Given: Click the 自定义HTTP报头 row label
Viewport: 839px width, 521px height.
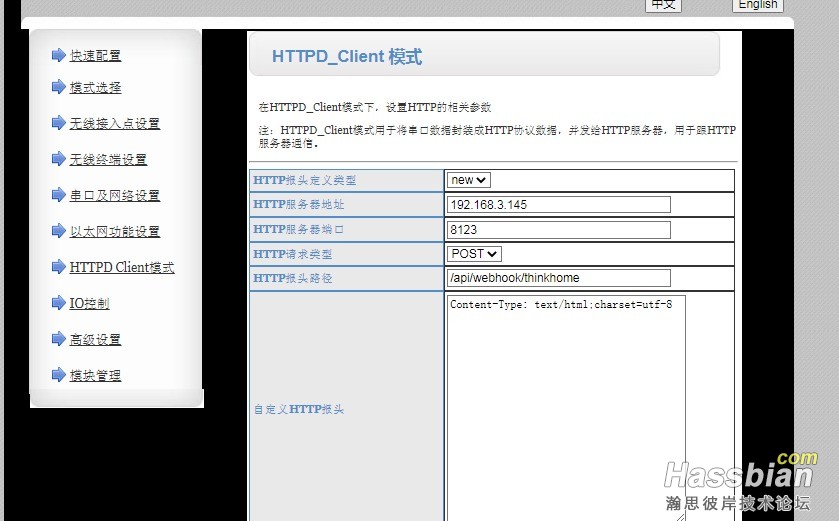Looking at the screenshot, I should [299, 409].
